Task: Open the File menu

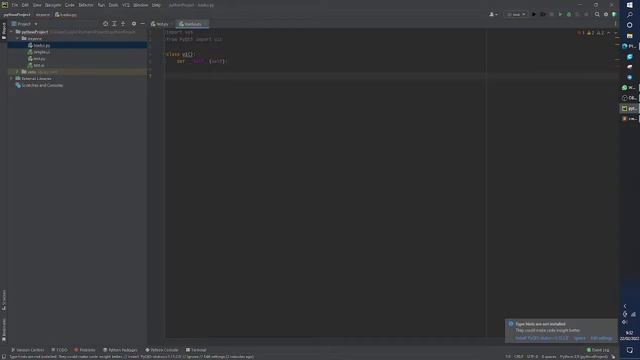Action: [x=15, y=5]
